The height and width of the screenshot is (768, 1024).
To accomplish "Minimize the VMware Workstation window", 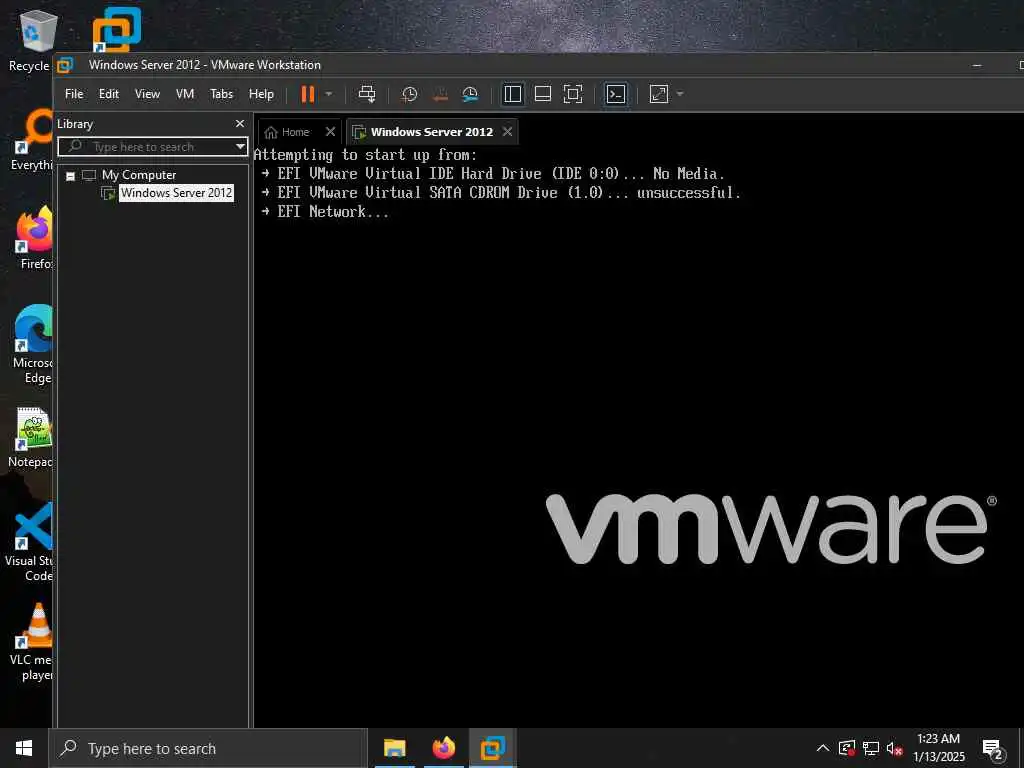I will (x=977, y=65).
